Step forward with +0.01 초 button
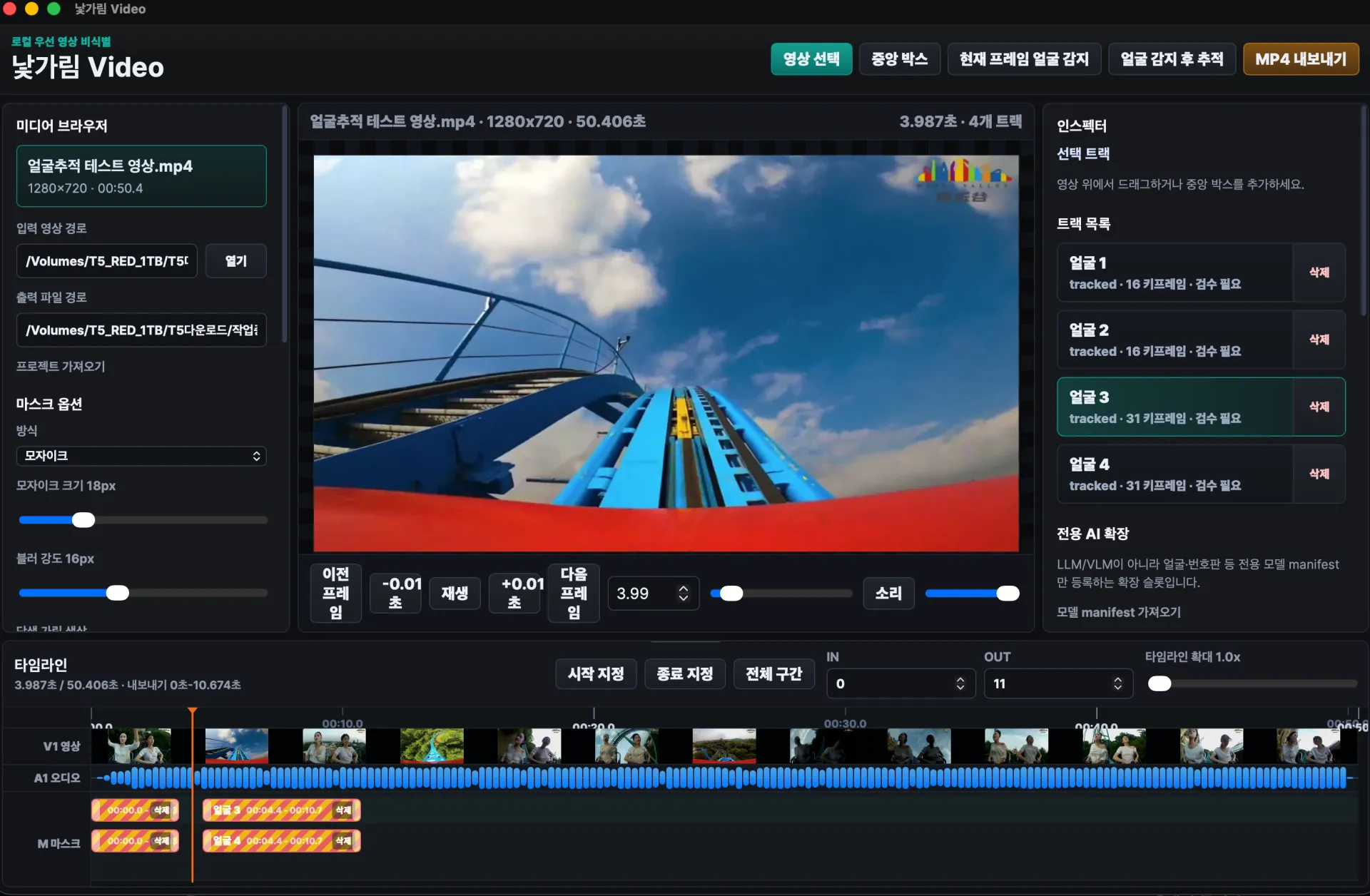Image resolution: width=1370 pixels, height=896 pixels. [514, 594]
